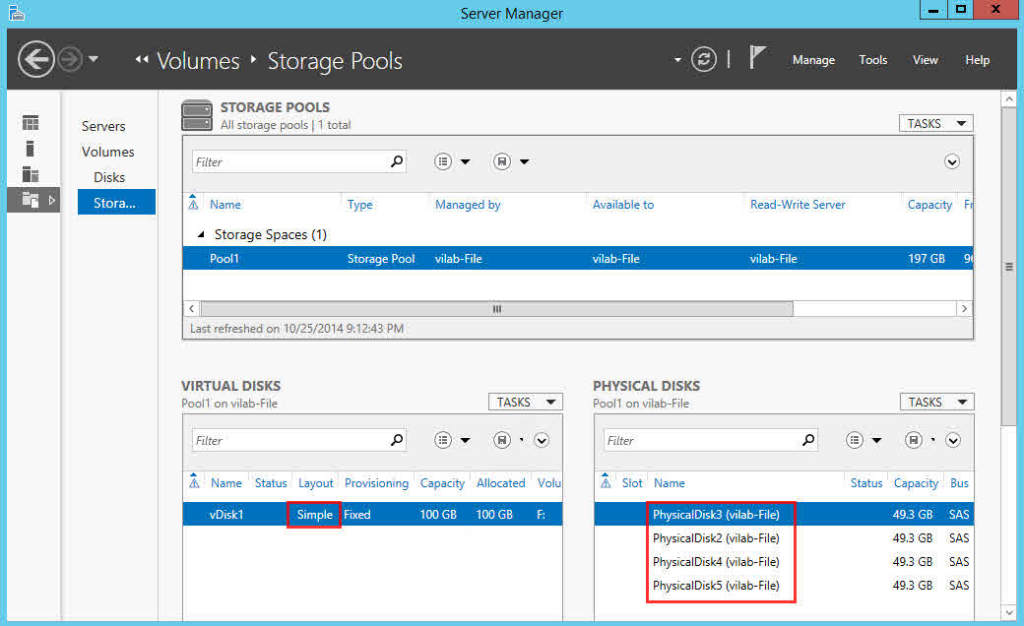Open the Virtual Disks saved queries icon
Screen dimensions: 1024x626
pyautogui.click(x=502, y=440)
